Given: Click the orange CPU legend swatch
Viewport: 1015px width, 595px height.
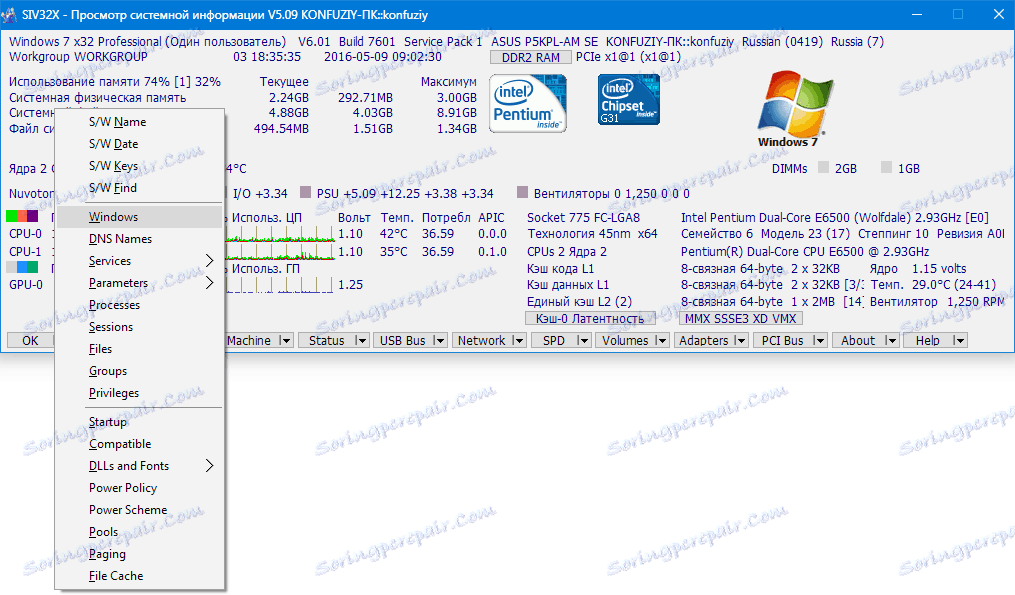Looking at the screenshot, I should coord(22,216).
